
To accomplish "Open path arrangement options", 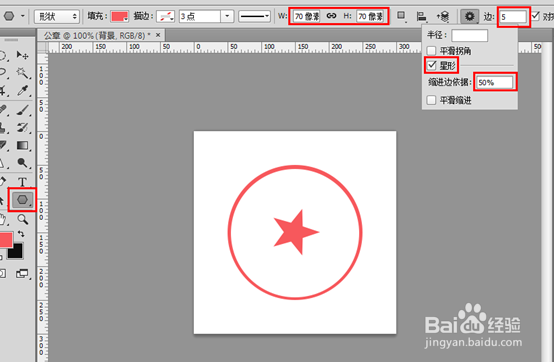I will tap(443, 16).
